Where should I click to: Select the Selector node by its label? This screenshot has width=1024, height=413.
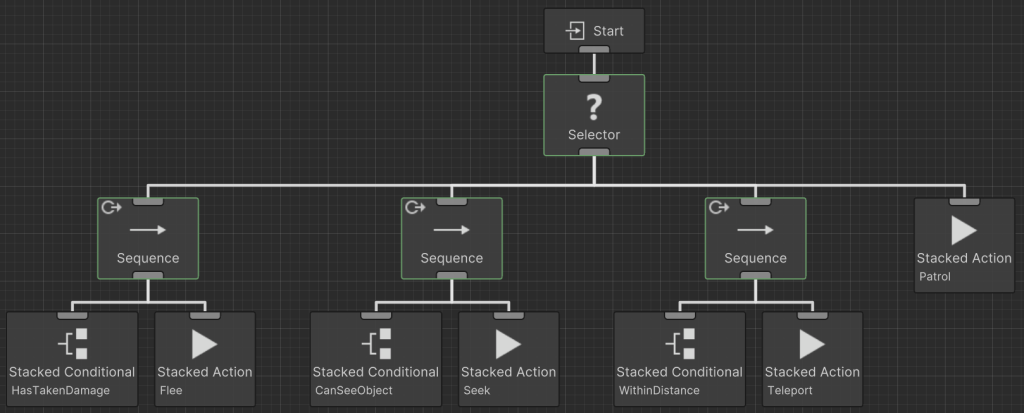pyautogui.click(x=595, y=134)
